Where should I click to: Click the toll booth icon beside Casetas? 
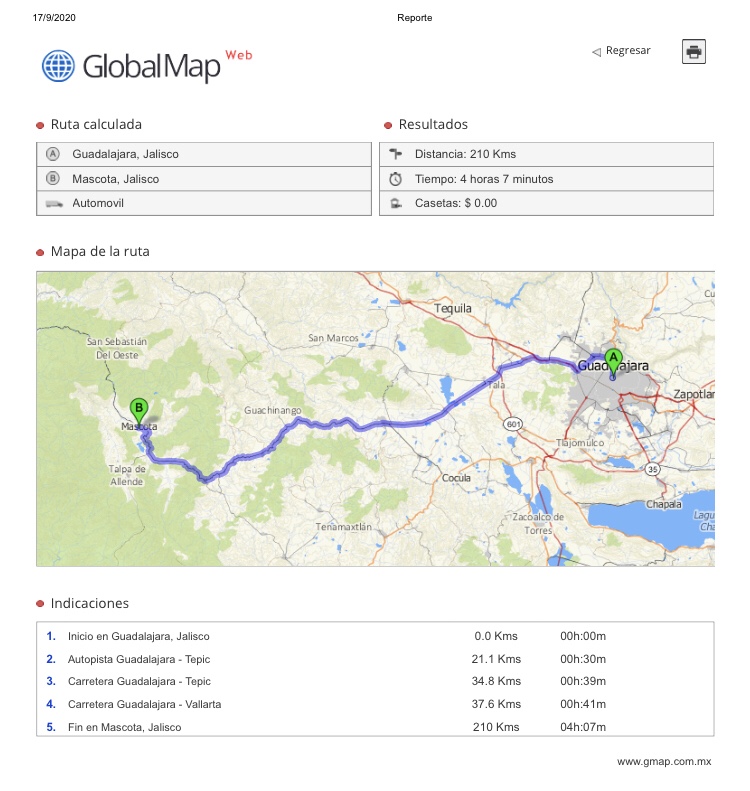point(395,203)
